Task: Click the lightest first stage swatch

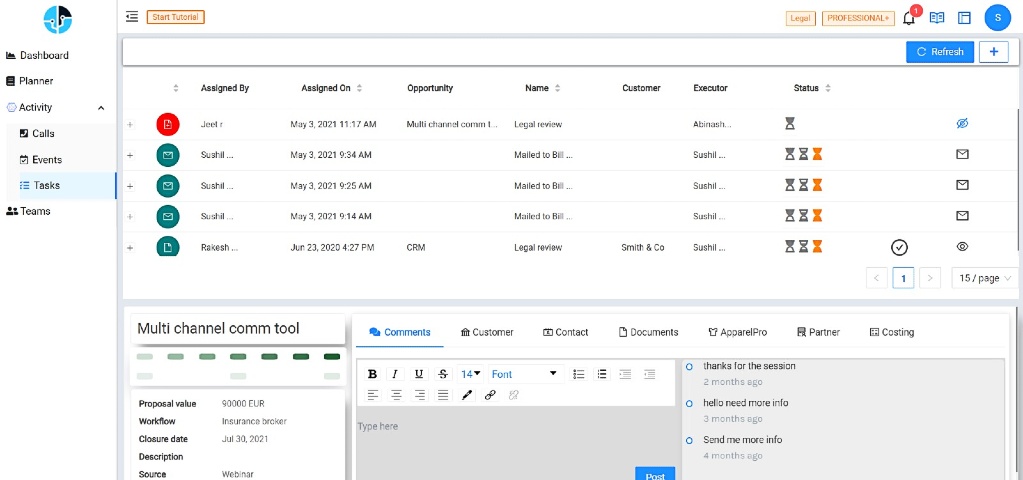Action: tap(144, 357)
